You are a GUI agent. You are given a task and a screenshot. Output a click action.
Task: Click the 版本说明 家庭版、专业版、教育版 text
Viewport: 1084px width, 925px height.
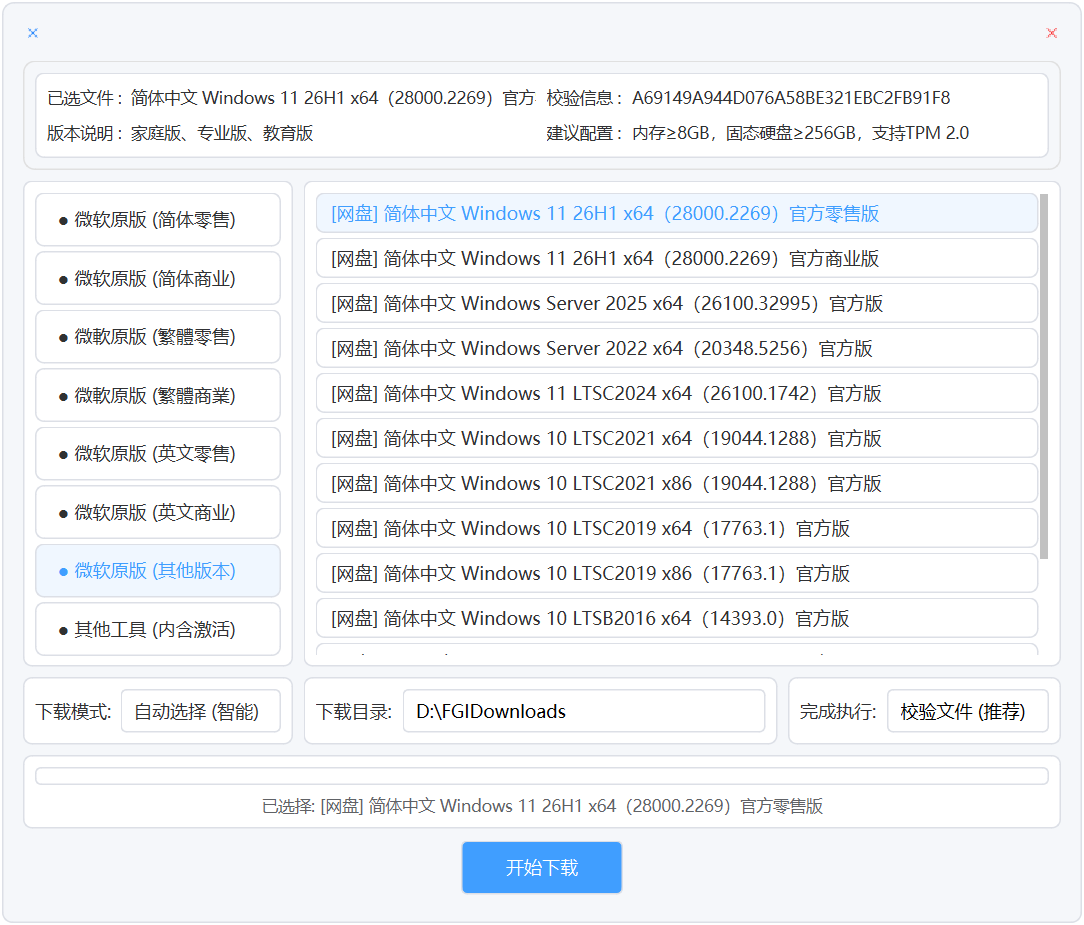[222, 133]
